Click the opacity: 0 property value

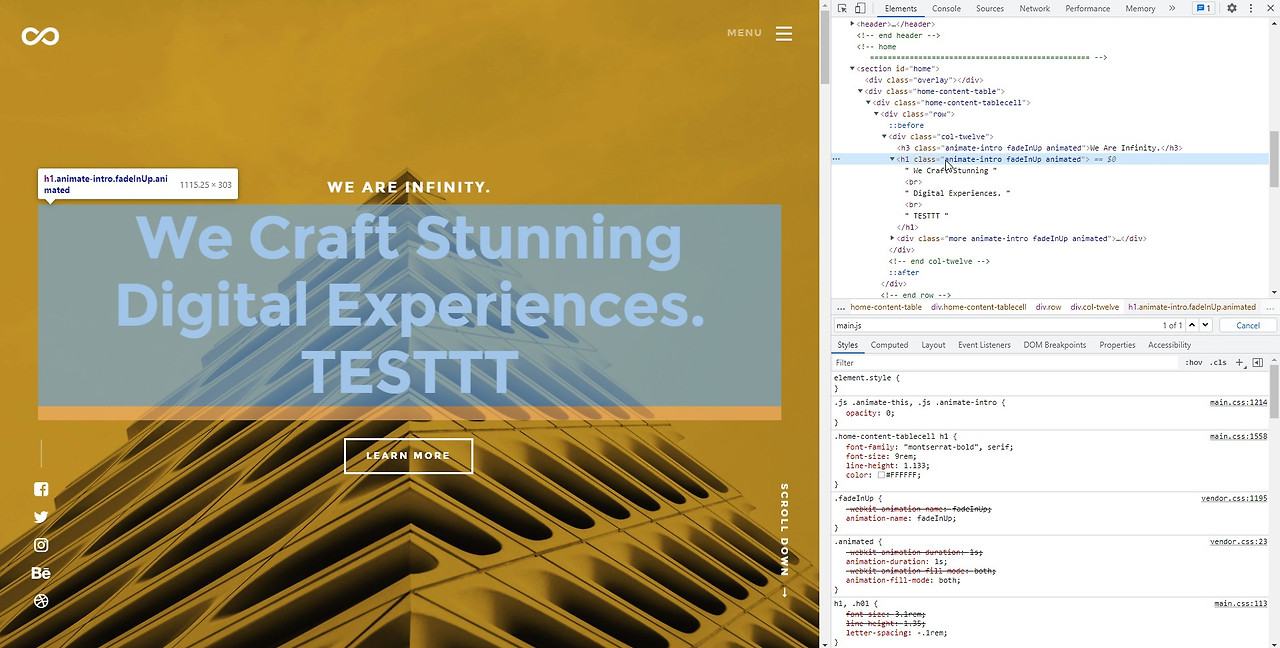point(889,413)
